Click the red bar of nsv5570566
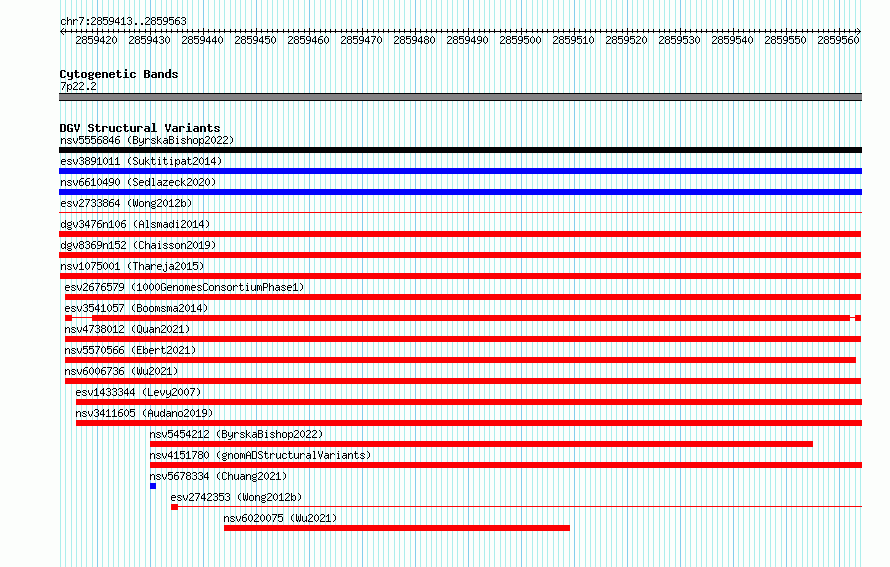The image size is (890, 567). 460,360
